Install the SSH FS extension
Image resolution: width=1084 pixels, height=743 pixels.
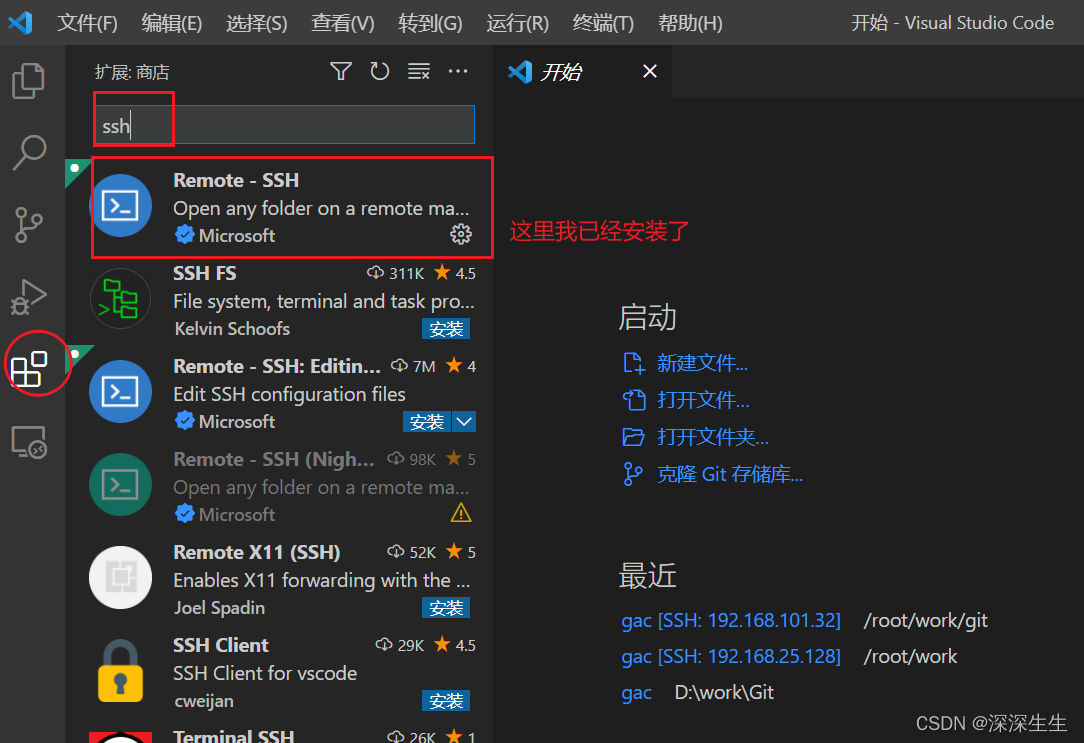click(x=446, y=329)
